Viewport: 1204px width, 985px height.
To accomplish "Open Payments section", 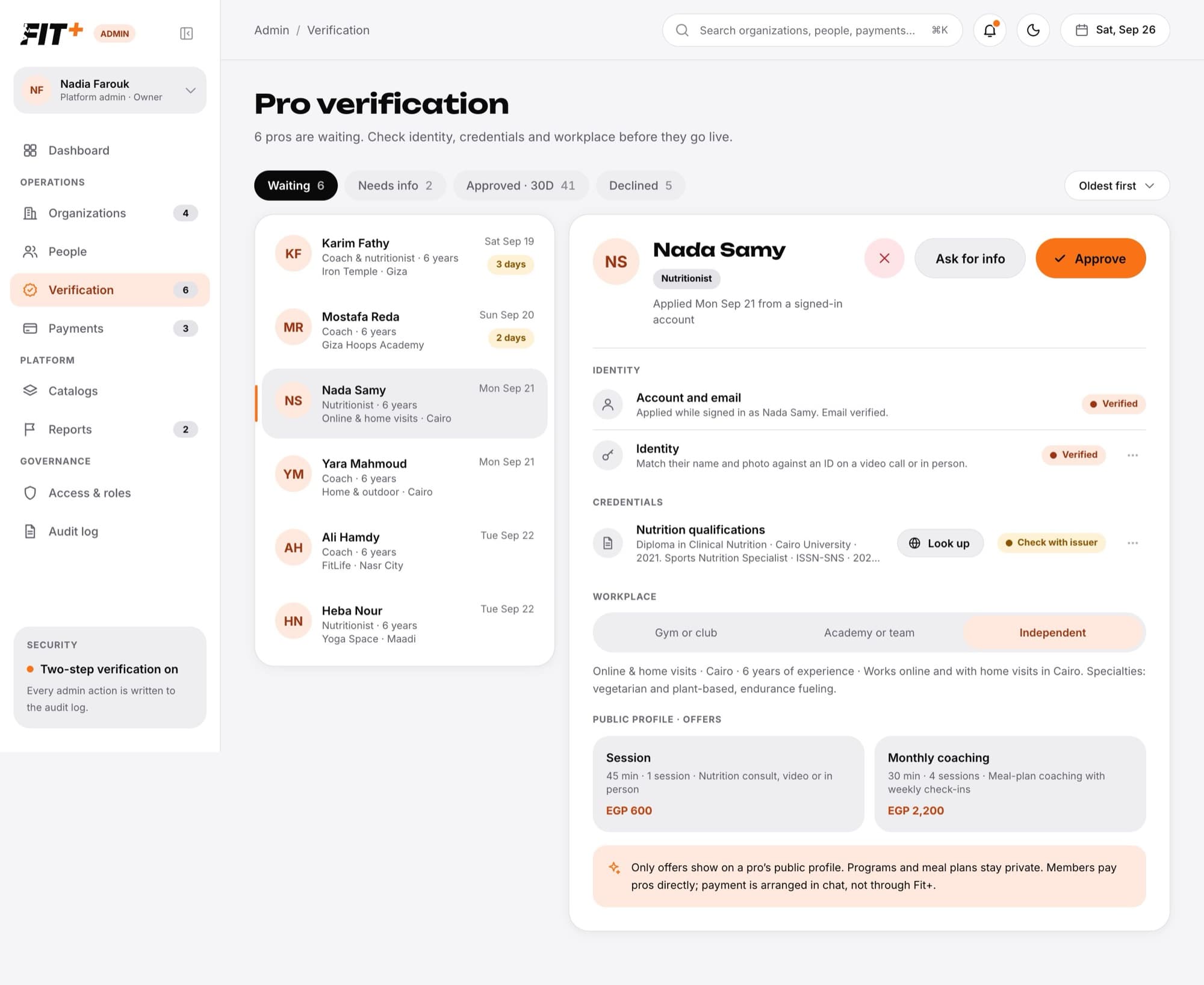I will (x=110, y=329).
